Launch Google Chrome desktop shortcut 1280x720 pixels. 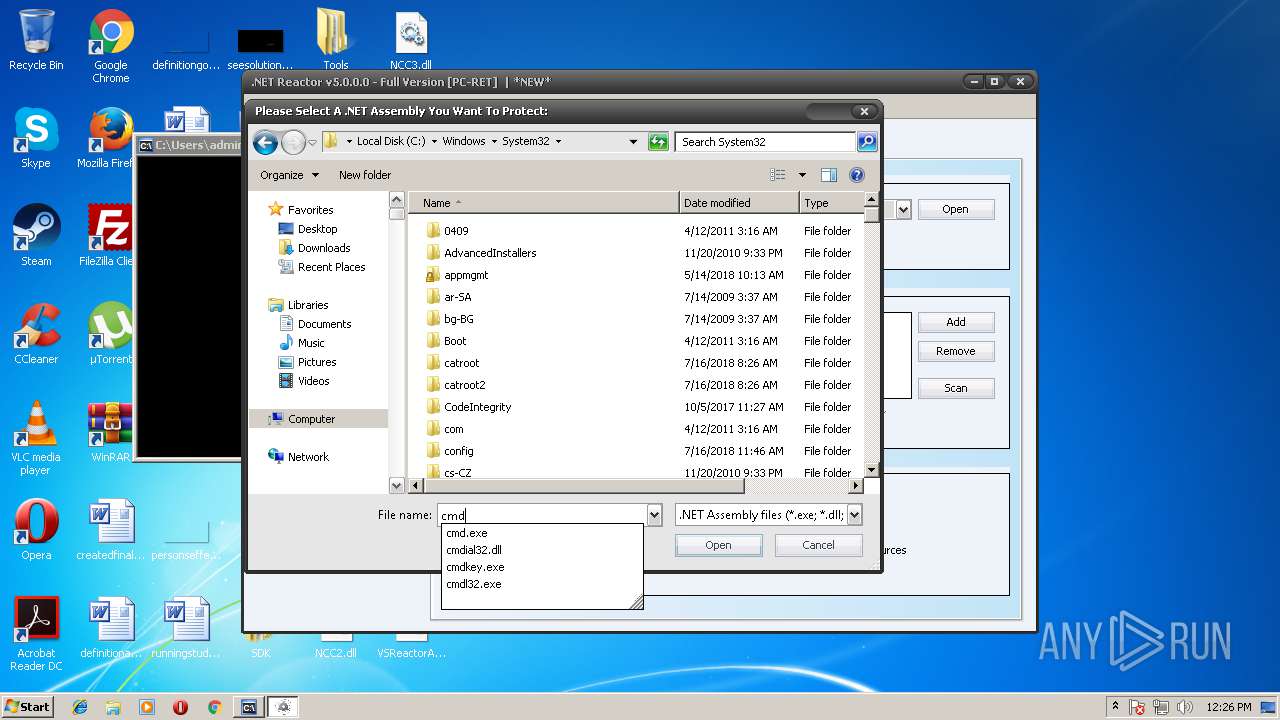point(111,47)
